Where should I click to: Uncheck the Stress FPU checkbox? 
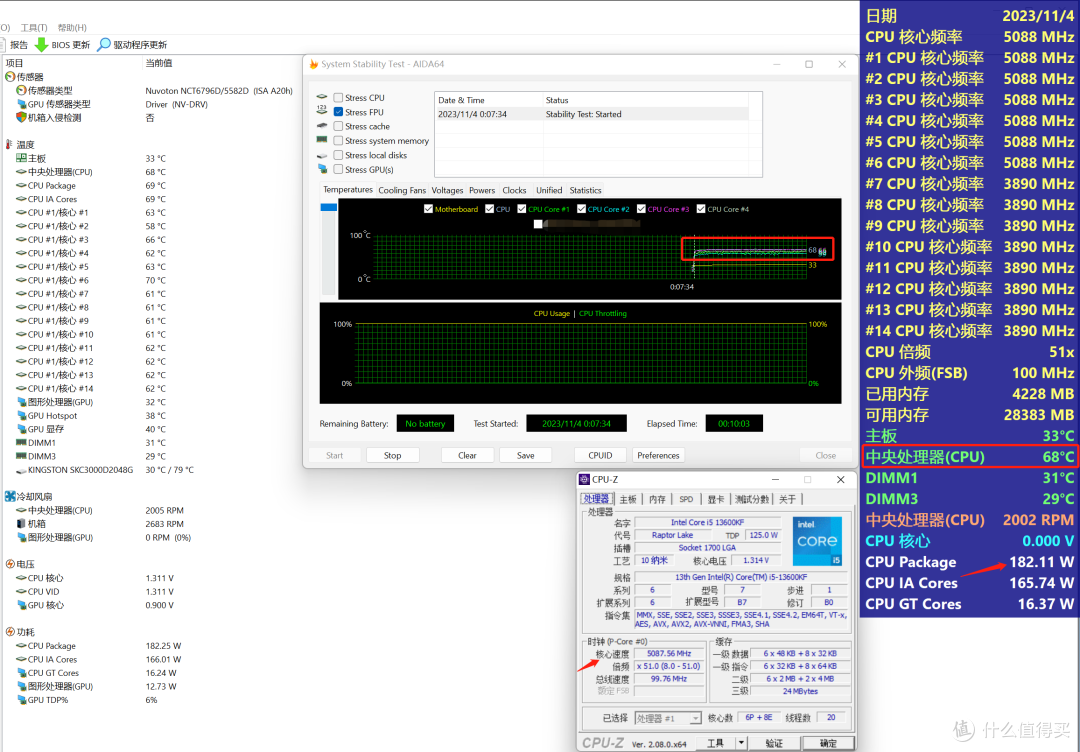click(338, 112)
